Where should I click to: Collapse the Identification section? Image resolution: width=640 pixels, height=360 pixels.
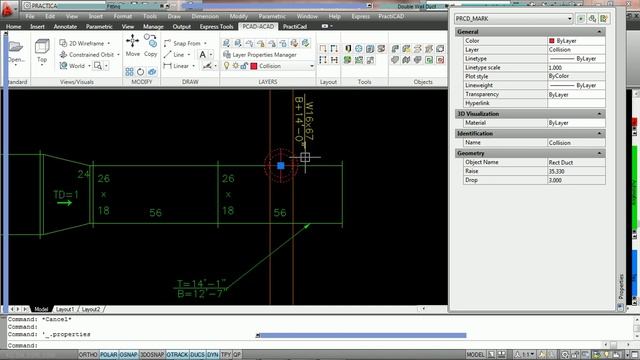599,133
